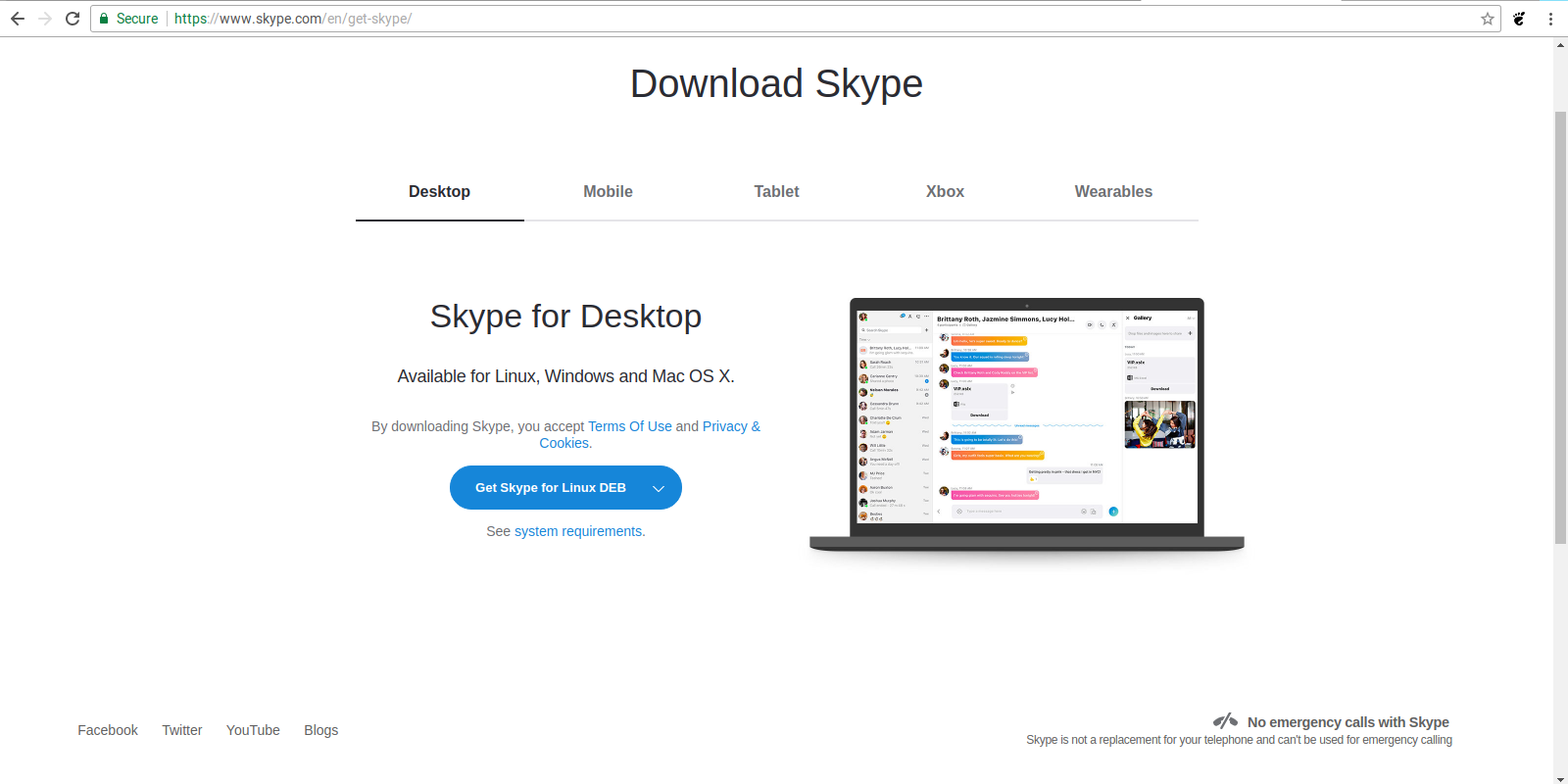Image resolution: width=1568 pixels, height=784 pixels.
Task: Click the browser back arrow
Action: pyautogui.click(x=18, y=19)
